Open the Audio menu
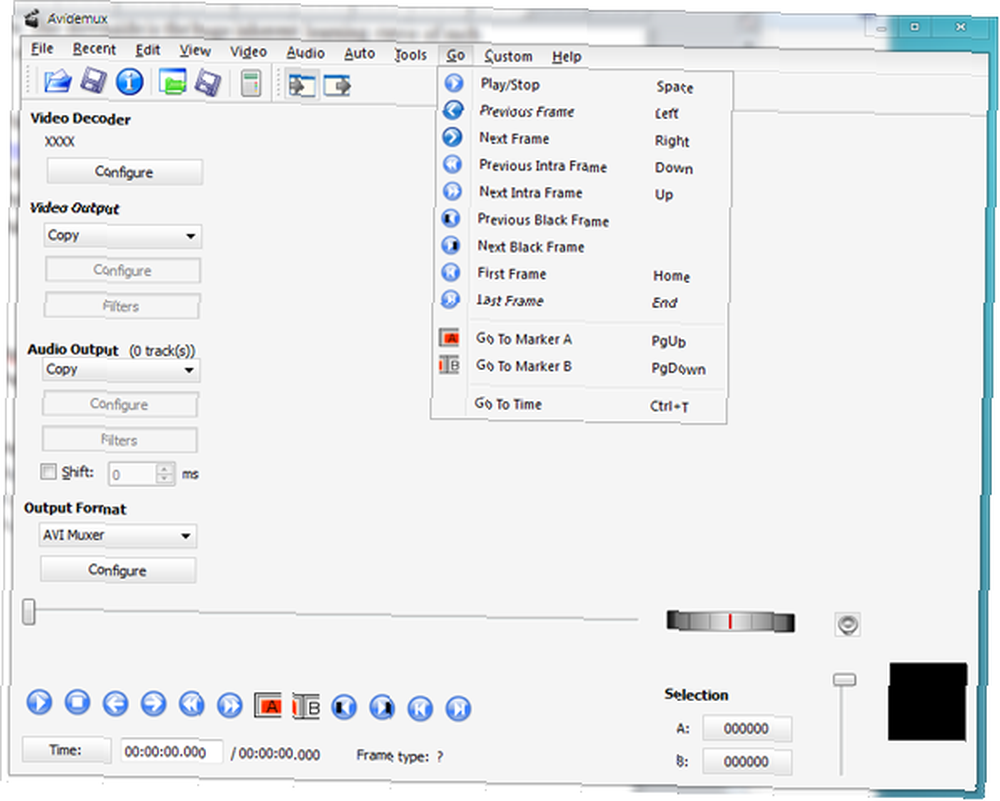This screenshot has width=1000, height=801. 305,53
